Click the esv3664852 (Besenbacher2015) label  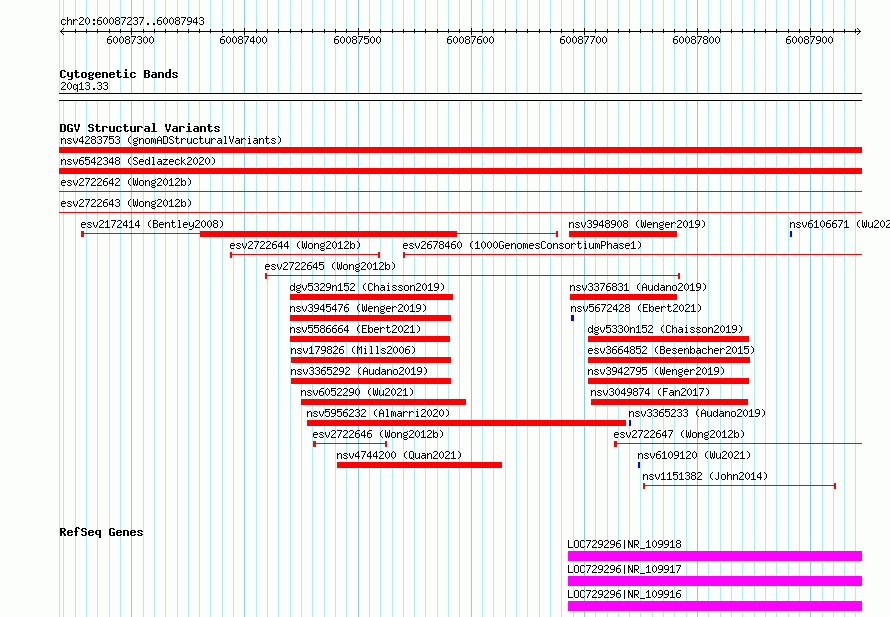pos(671,350)
